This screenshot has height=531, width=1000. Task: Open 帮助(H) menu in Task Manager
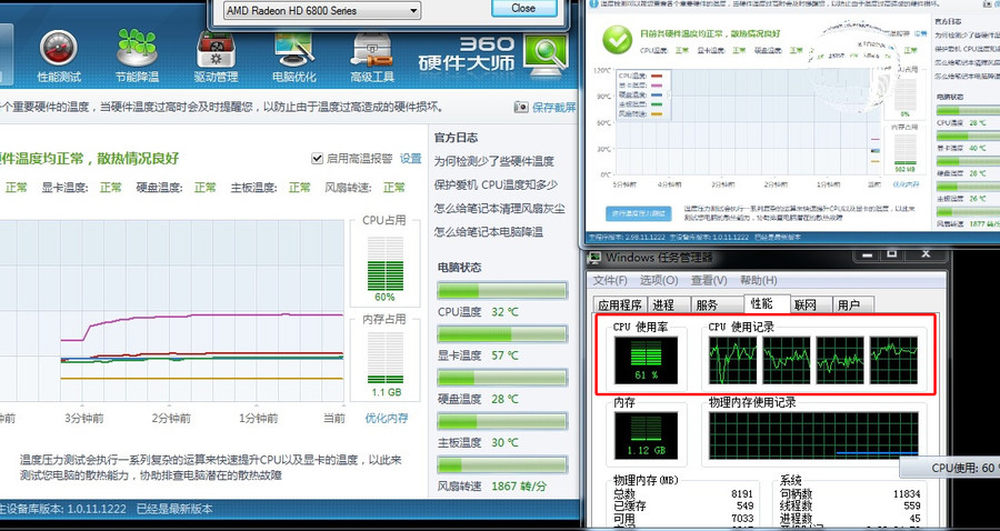[758, 280]
